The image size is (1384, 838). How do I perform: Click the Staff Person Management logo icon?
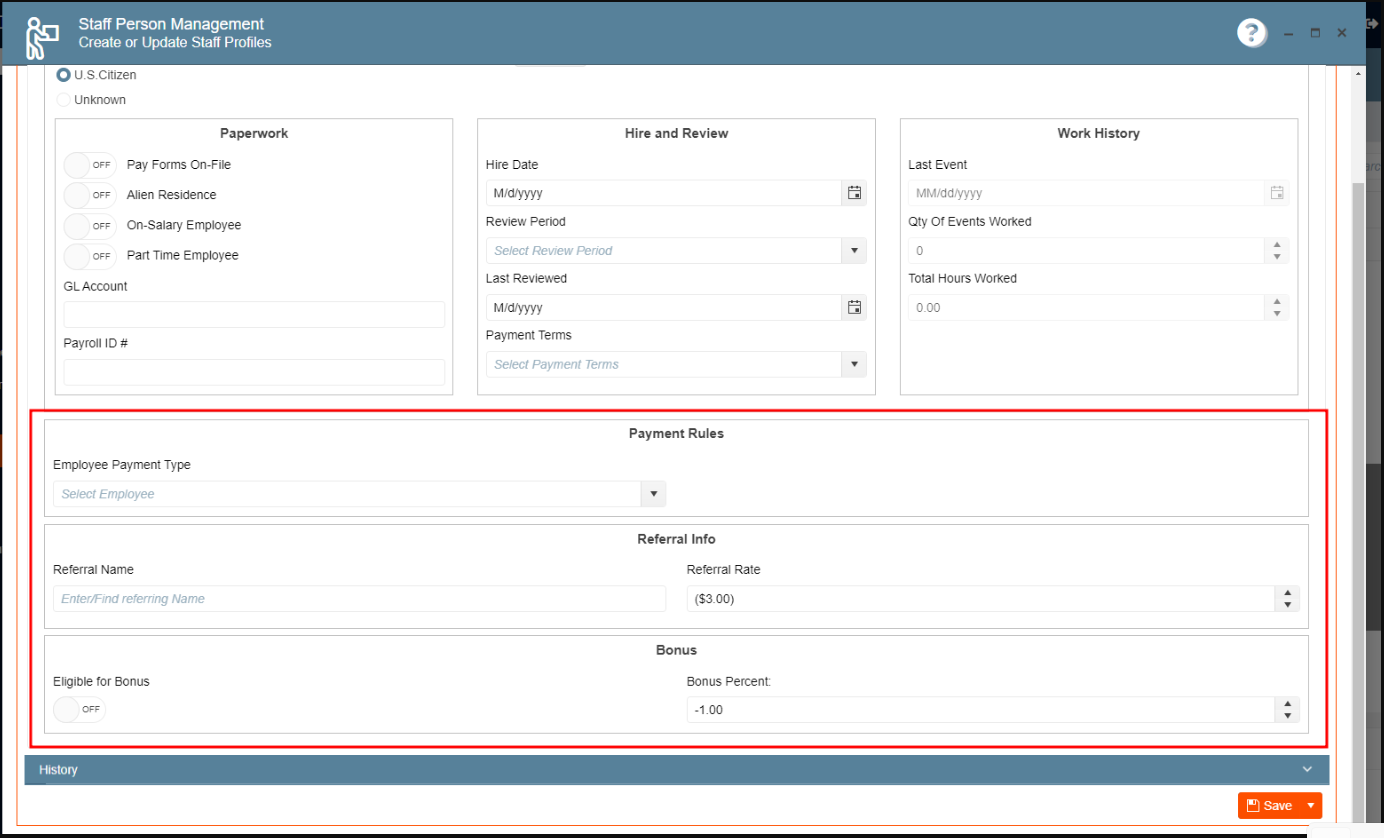(42, 36)
